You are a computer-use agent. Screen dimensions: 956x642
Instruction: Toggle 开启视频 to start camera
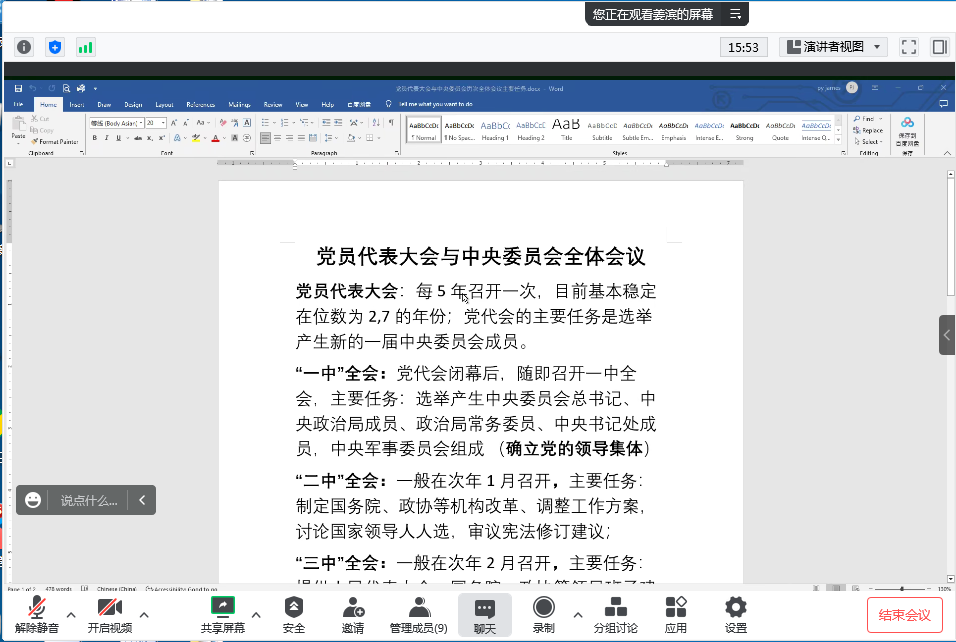(109, 614)
